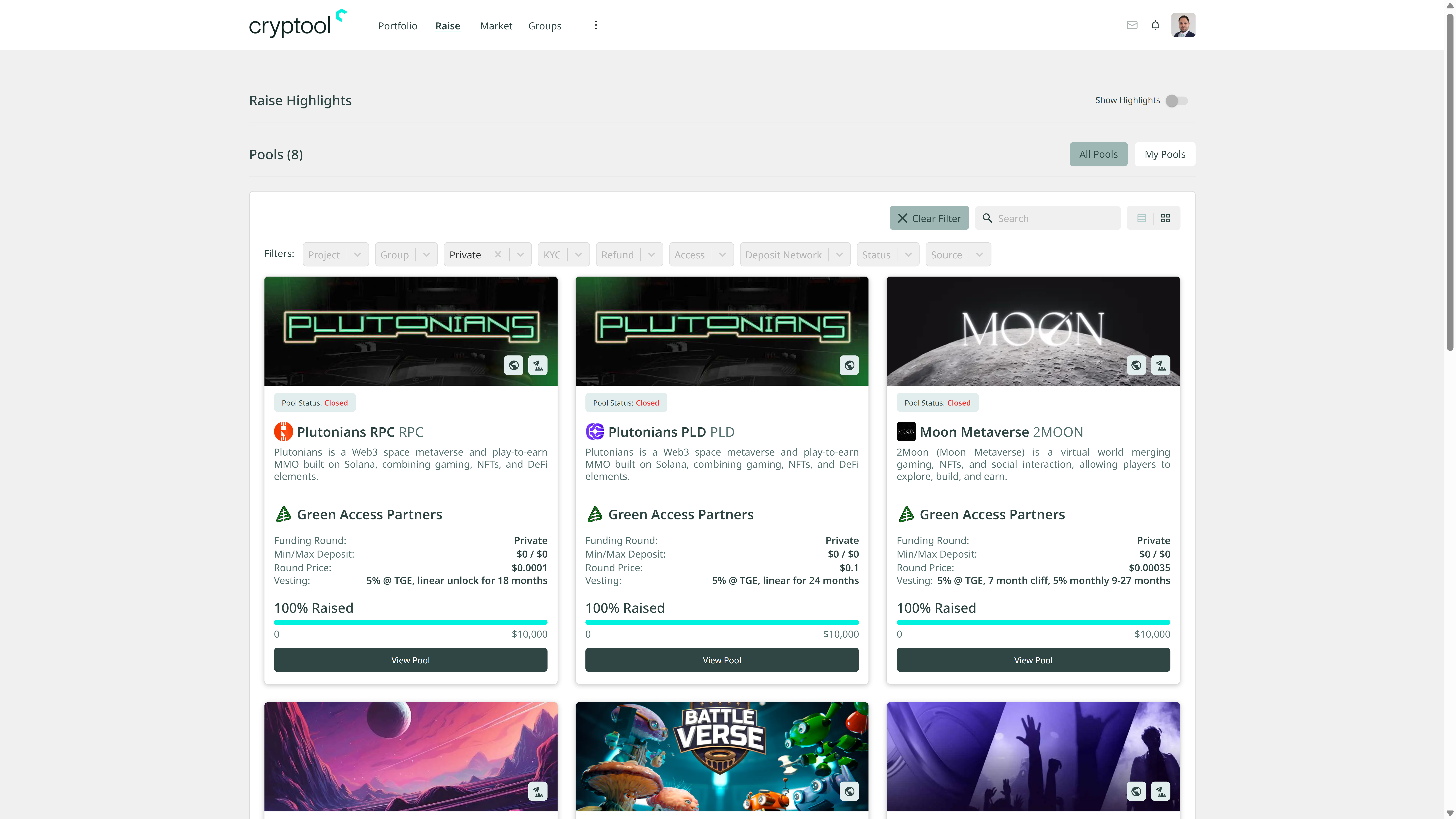Open Telegram group icon on Moon Metaverse card
This screenshot has width=1456, height=819.
click(1160, 365)
